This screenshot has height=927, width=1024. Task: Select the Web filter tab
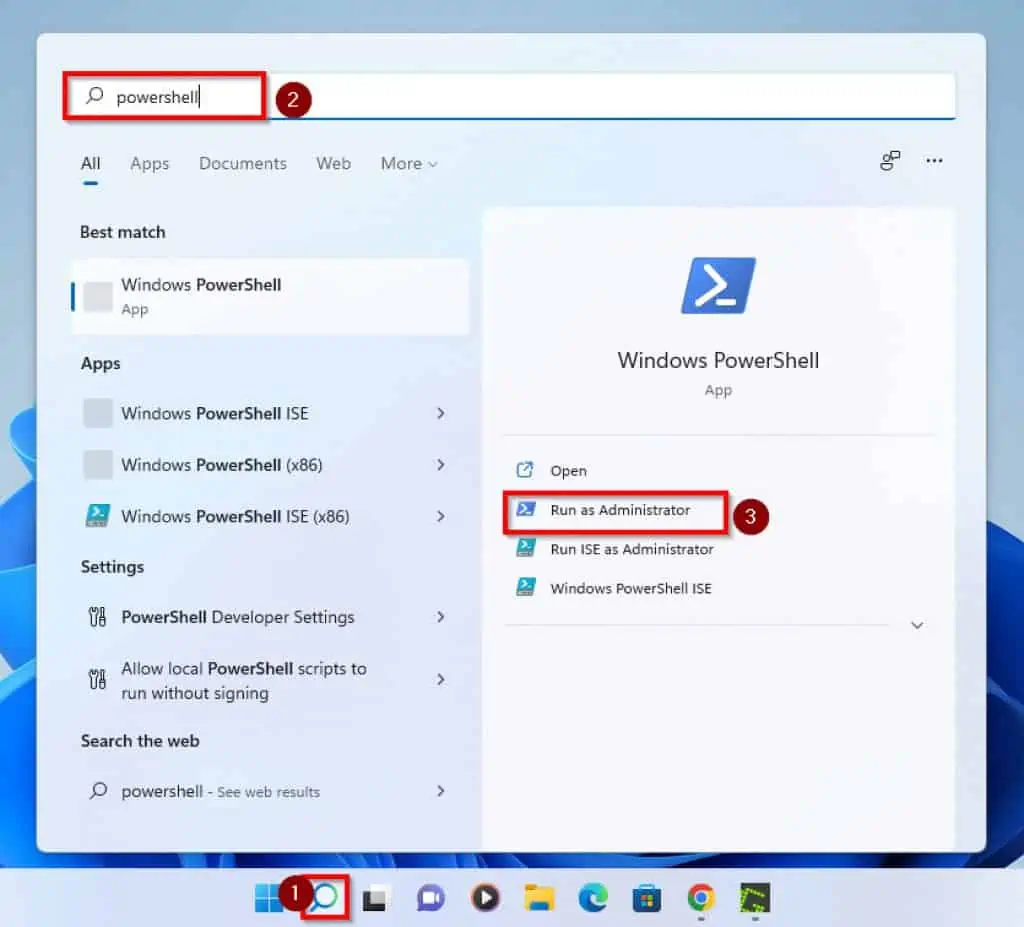tap(333, 164)
